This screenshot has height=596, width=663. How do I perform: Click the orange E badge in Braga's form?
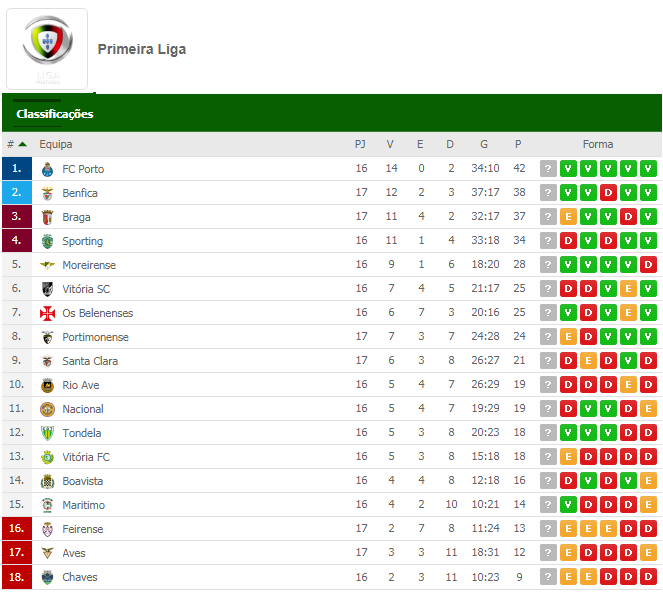(568, 217)
